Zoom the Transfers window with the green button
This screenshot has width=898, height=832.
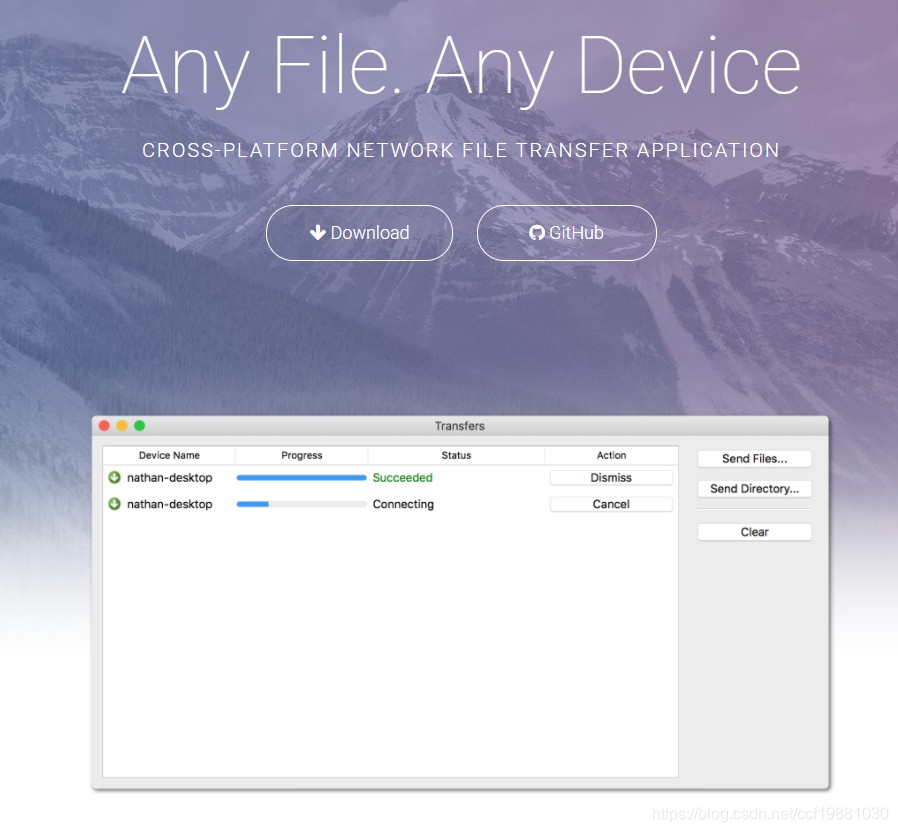pos(139,425)
